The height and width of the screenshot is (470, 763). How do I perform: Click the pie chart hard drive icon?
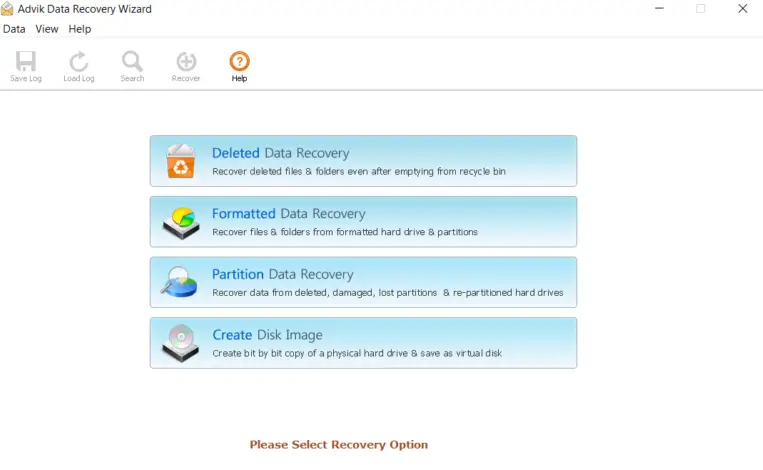tap(181, 222)
